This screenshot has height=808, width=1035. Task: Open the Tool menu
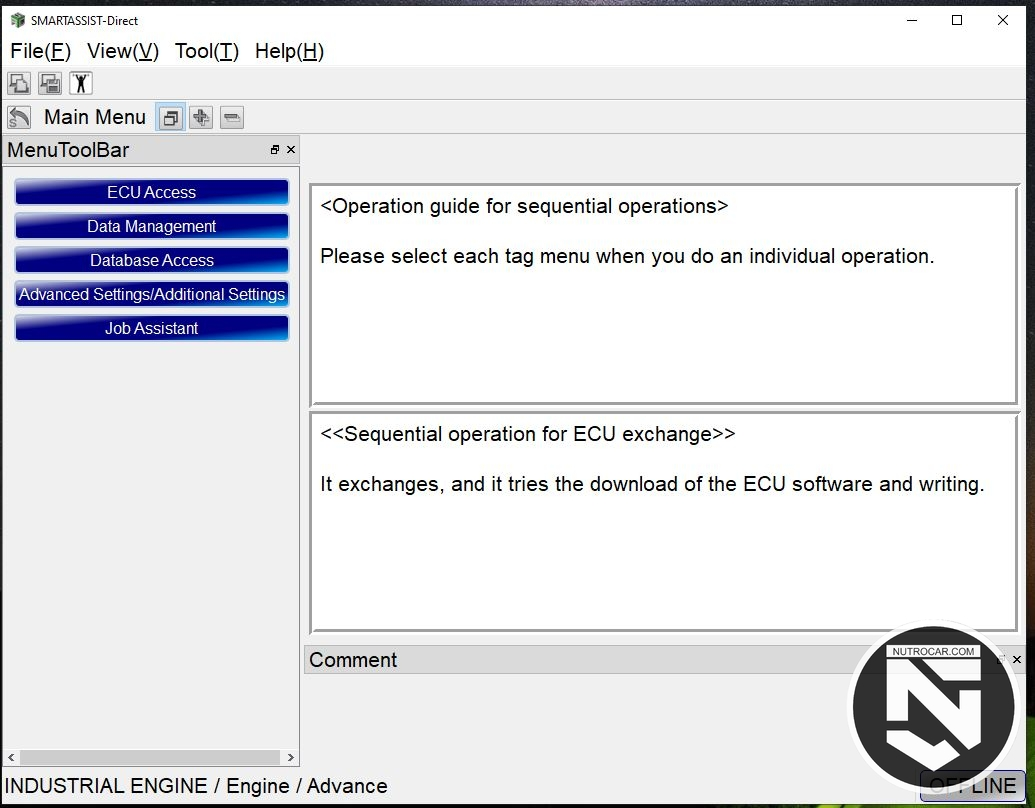[x=206, y=51]
